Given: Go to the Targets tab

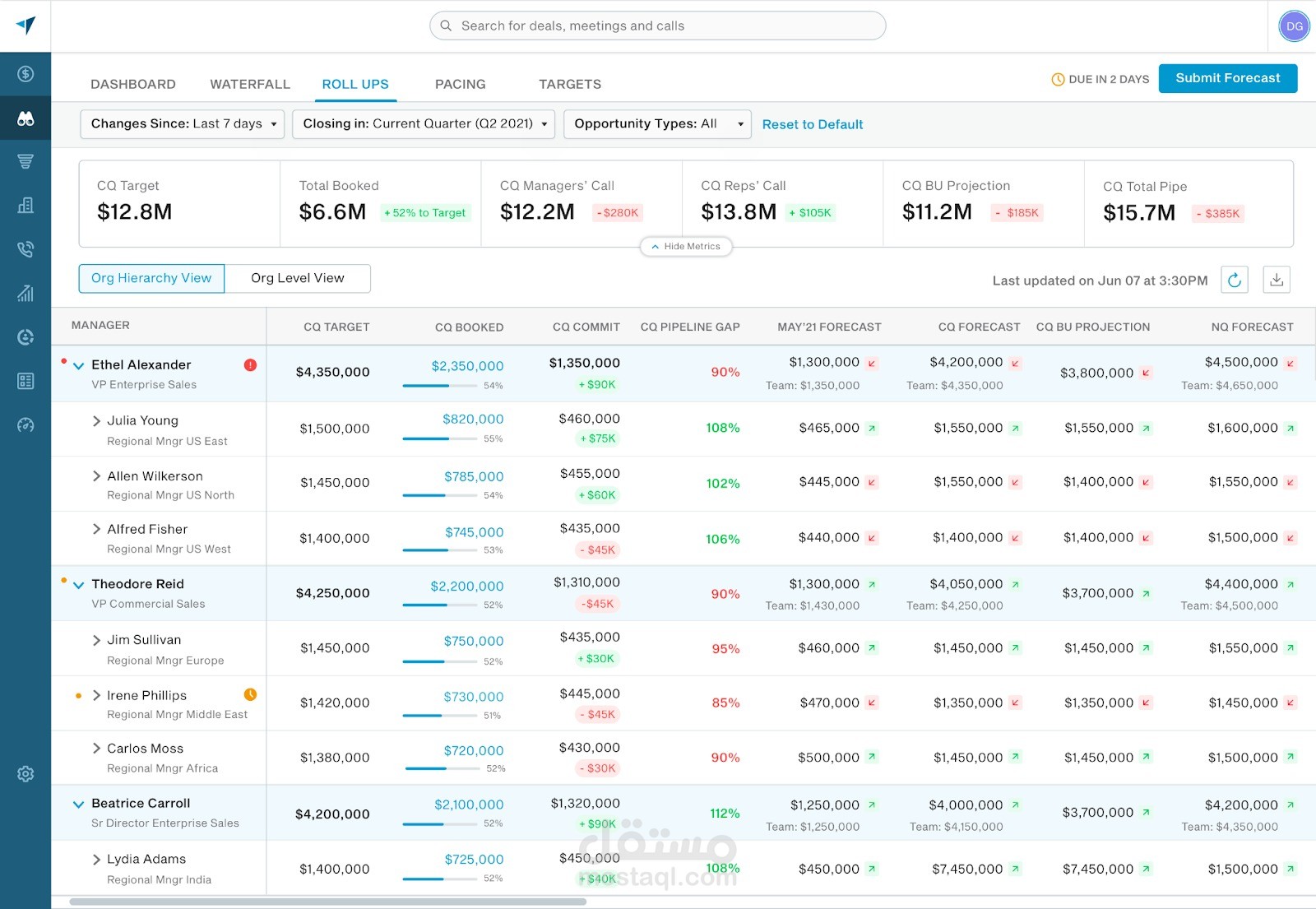Looking at the screenshot, I should [570, 84].
